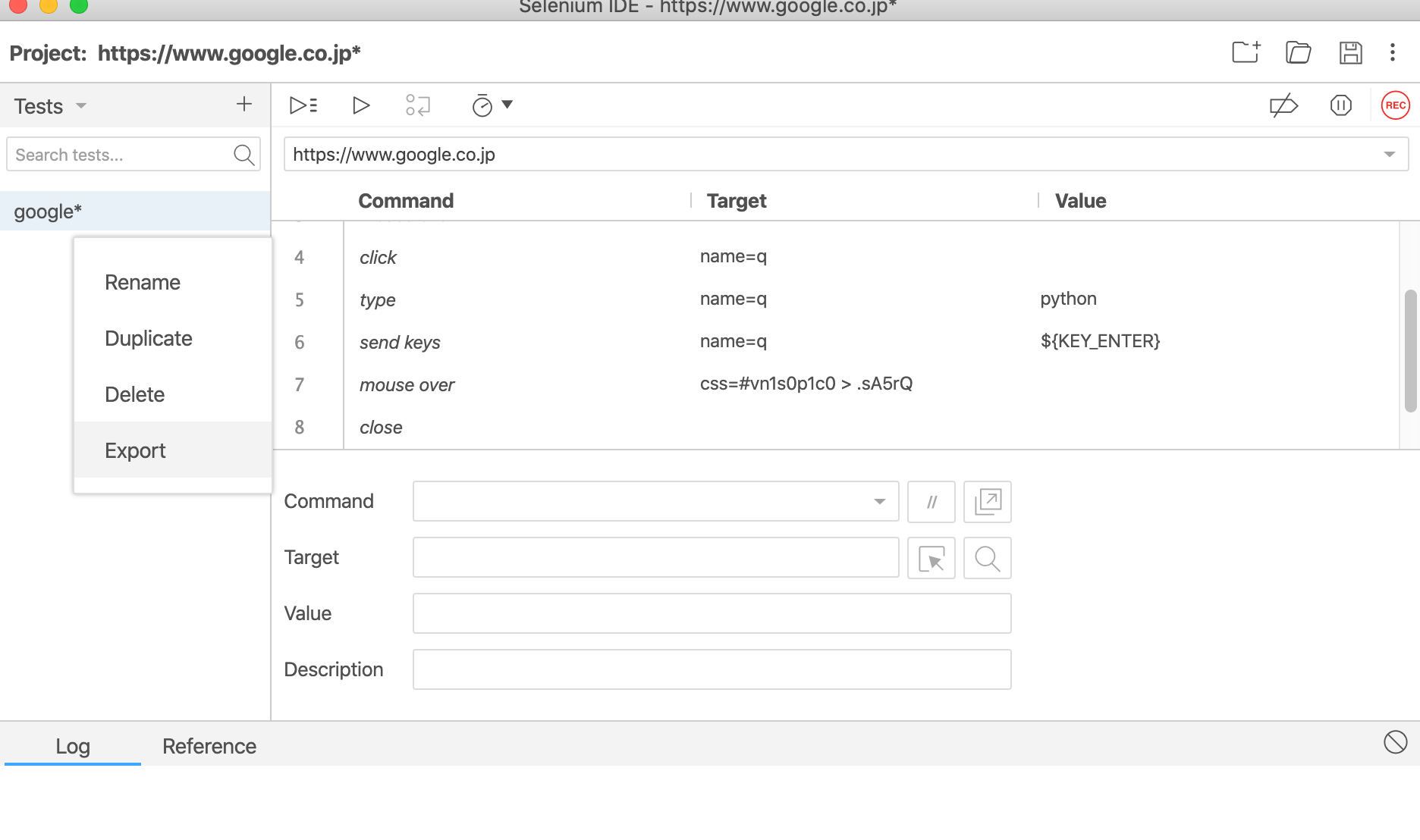Toggle command comment with slashes button

[x=931, y=502]
